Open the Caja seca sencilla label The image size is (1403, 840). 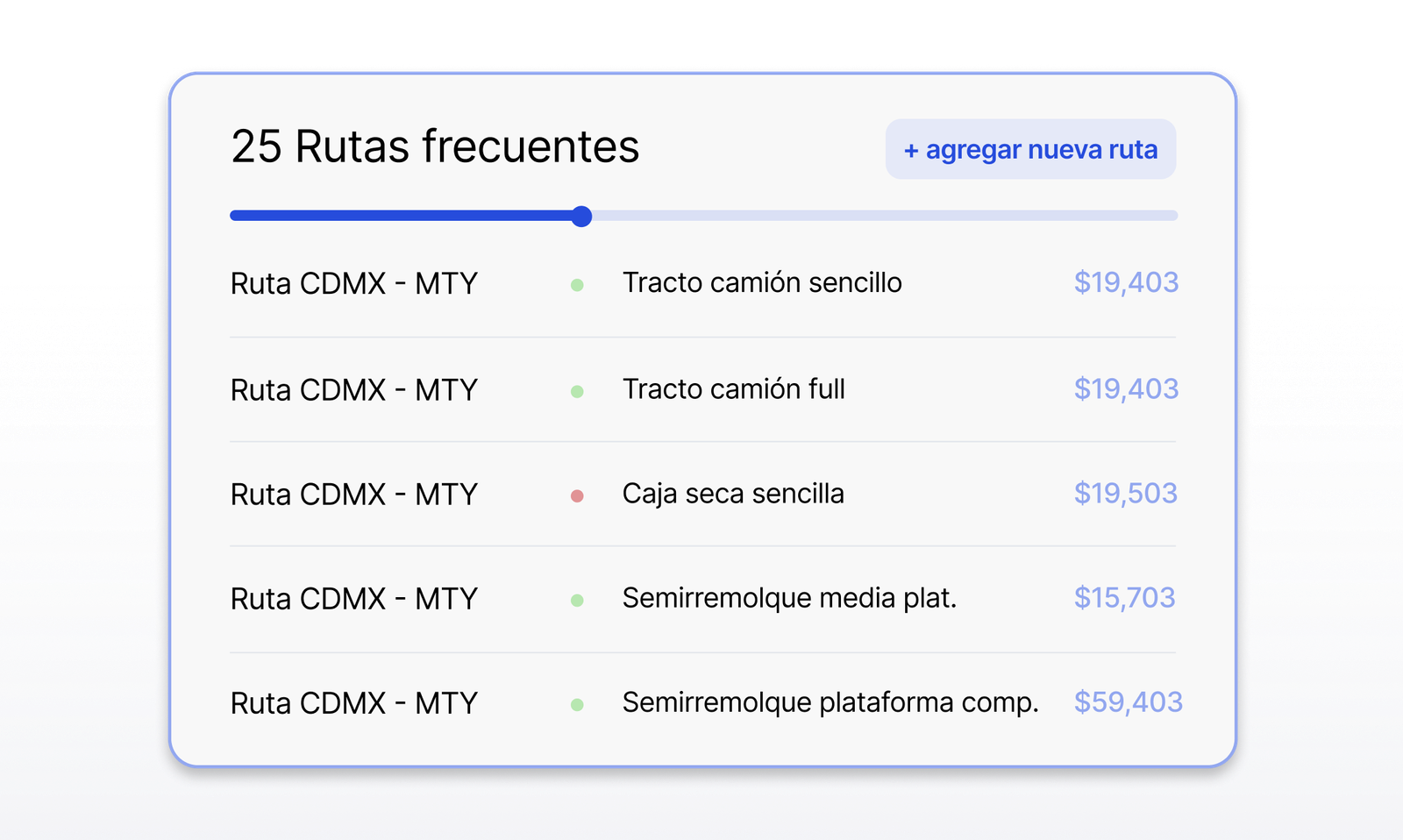[x=733, y=494]
